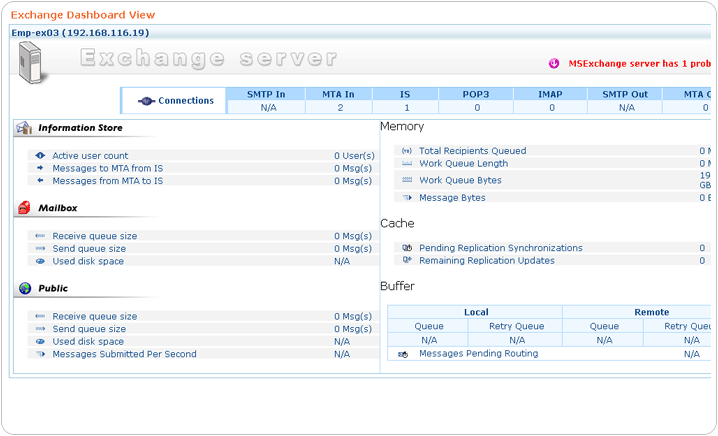Click the Total Recipients Queued label
718x436 pixels.
(x=473, y=151)
